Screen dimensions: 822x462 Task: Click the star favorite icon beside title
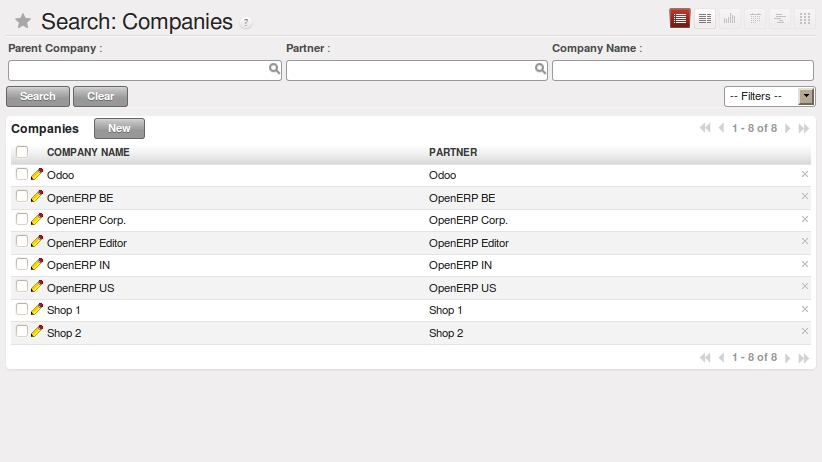(x=23, y=22)
